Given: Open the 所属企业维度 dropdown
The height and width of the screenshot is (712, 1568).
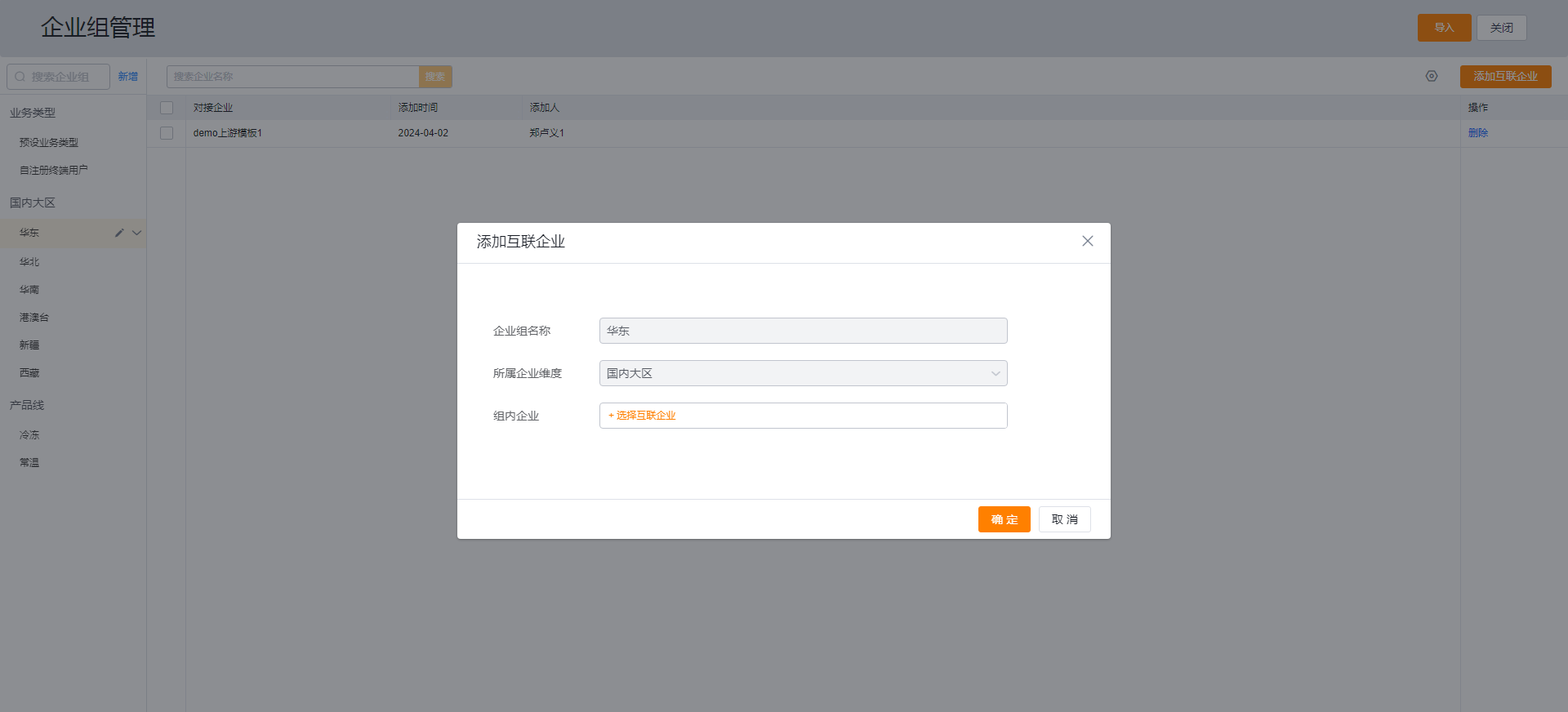Looking at the screenshot, I should [x=802, y=373].
